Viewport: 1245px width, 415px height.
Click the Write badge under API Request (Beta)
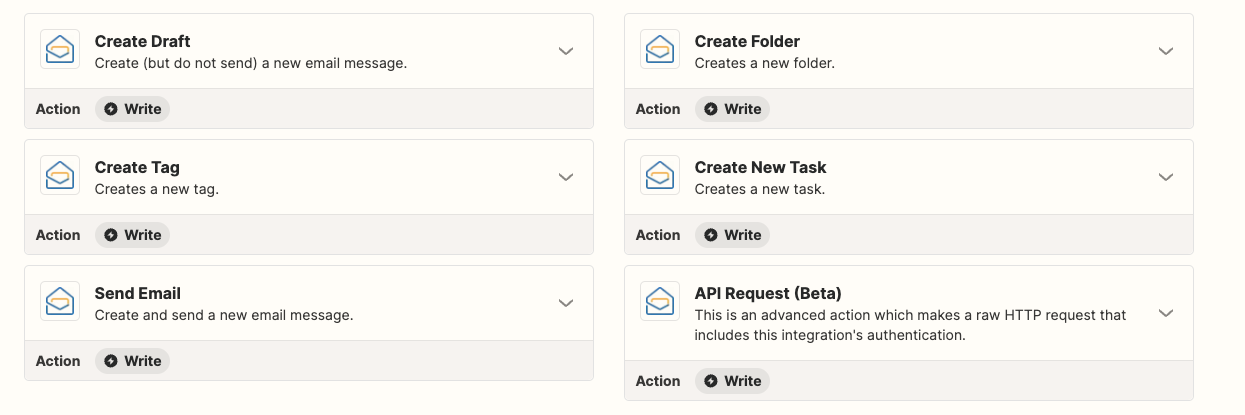pyautogui.click(x=732, y=381)
